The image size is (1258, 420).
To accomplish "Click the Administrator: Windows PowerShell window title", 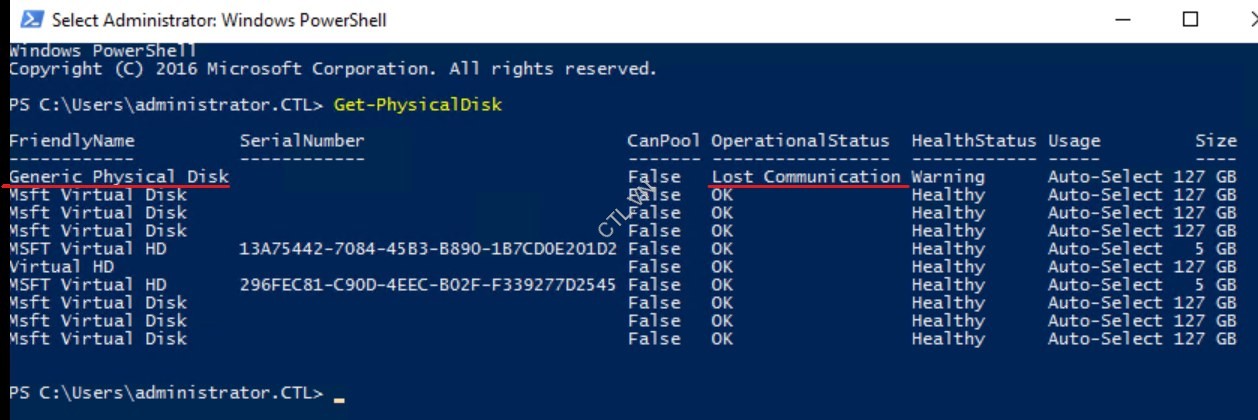I will [218, 20].
